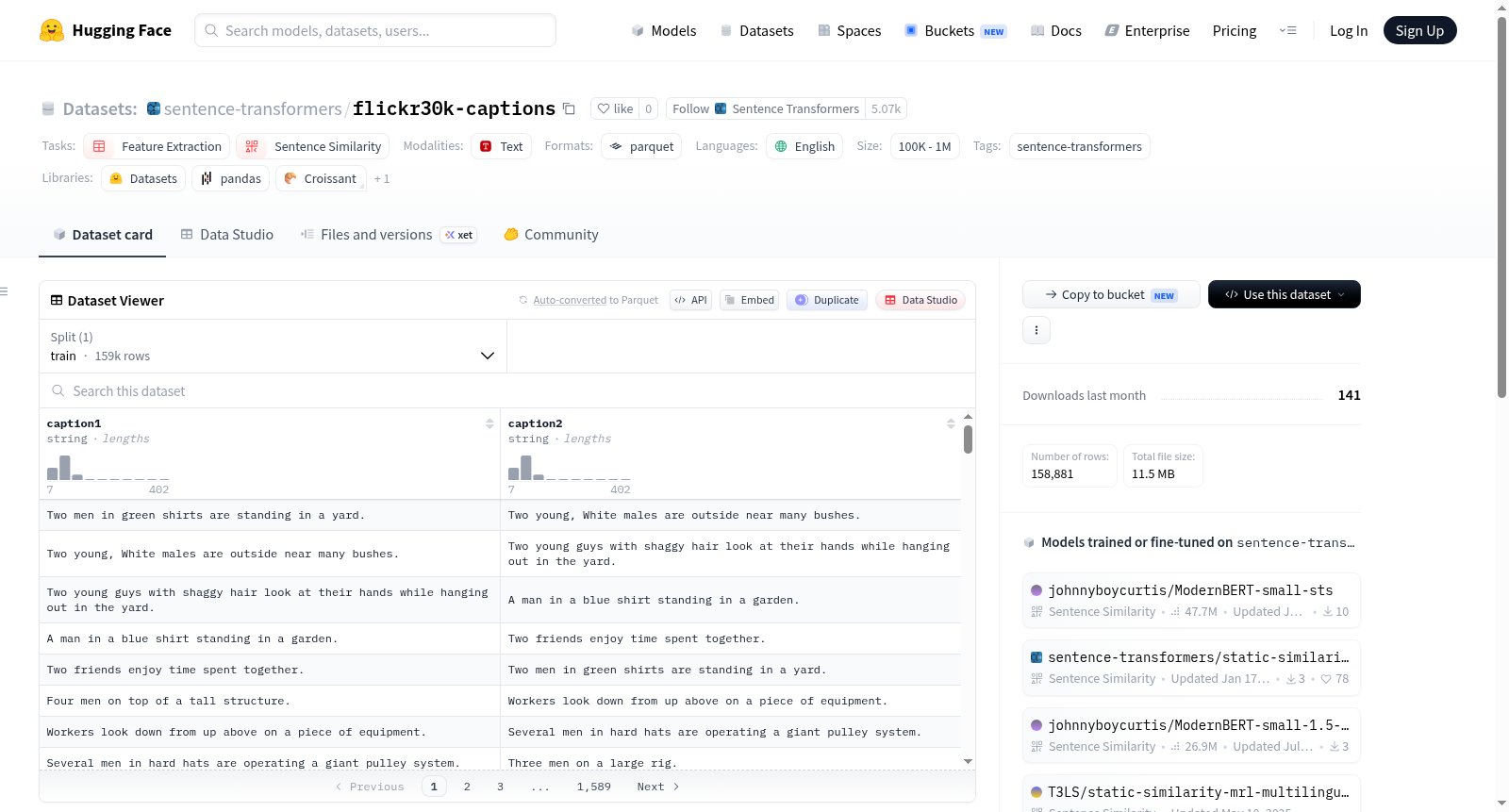Click the Search this dataset field
1509x812 pixels.
pyautogui.click(x=507, y=390)
